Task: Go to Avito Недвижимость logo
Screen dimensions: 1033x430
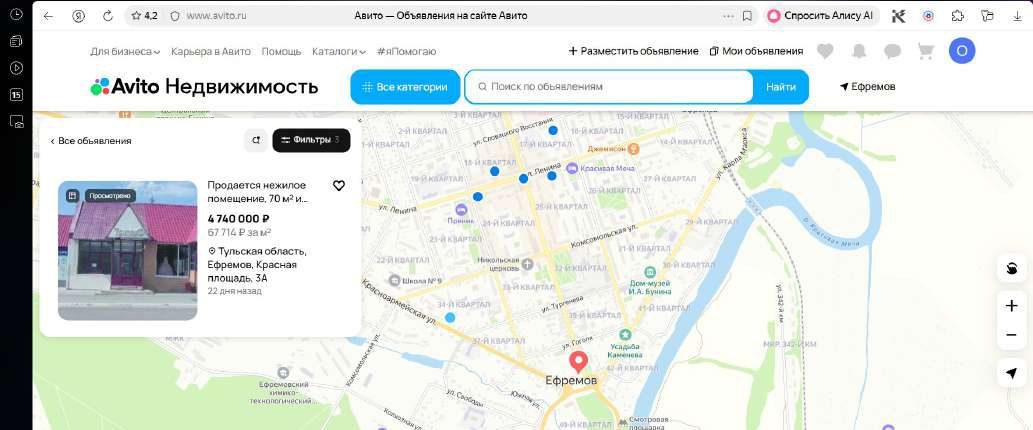Action: (x=204, y=86)
